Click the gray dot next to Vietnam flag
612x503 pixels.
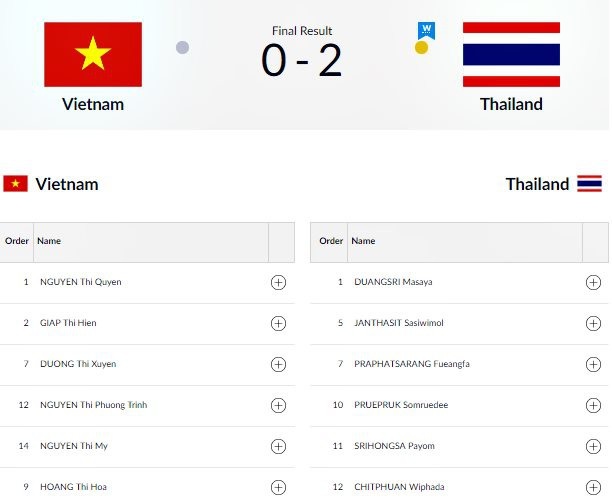point(182,47)
